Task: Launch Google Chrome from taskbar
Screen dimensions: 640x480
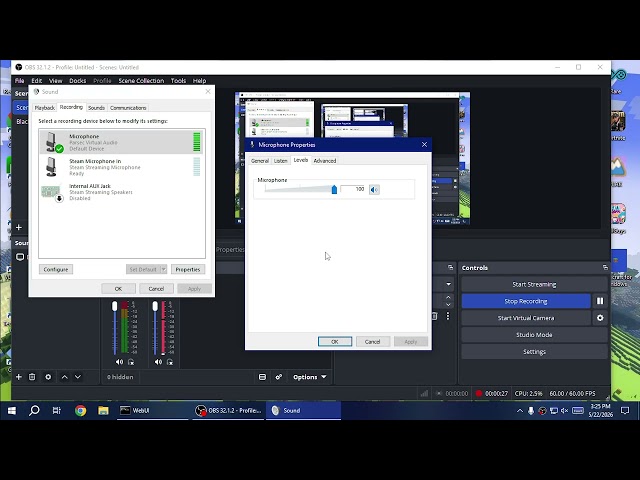Action: tap(80, 411)
